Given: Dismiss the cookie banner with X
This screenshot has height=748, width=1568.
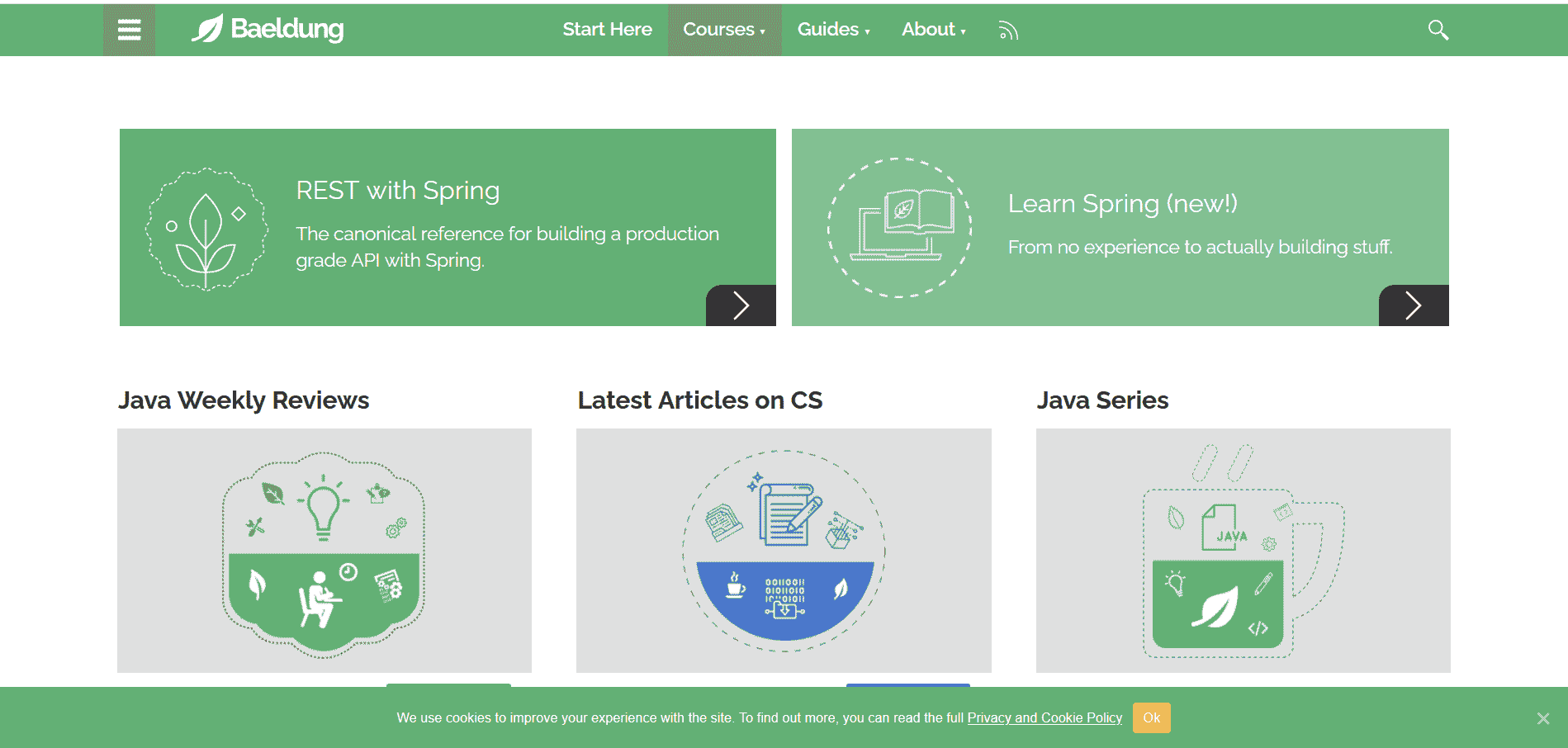Looking at the screenshot, I should coord(1542,718).
